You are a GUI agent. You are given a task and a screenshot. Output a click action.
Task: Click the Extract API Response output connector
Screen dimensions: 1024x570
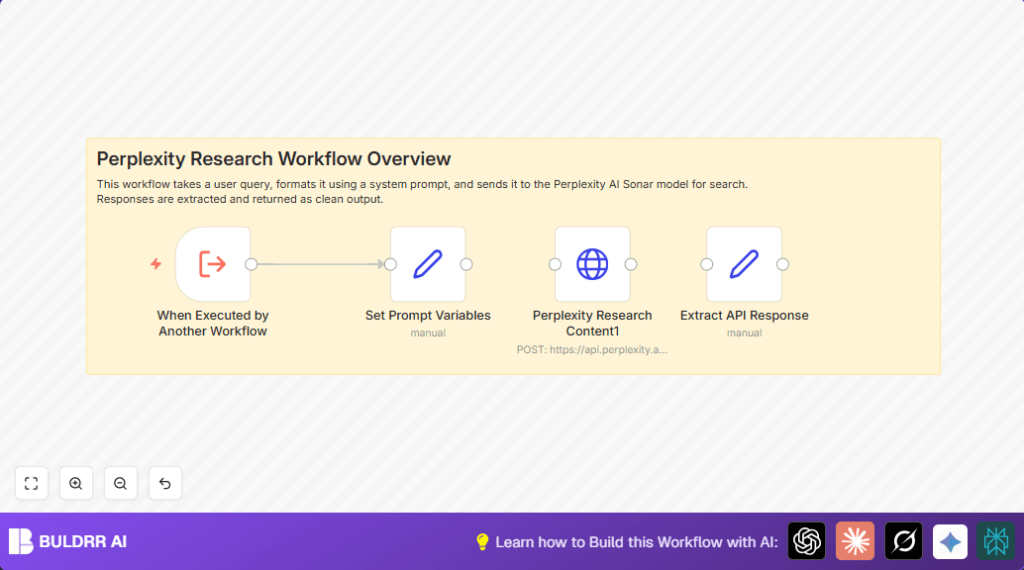[x=782, y=264]
